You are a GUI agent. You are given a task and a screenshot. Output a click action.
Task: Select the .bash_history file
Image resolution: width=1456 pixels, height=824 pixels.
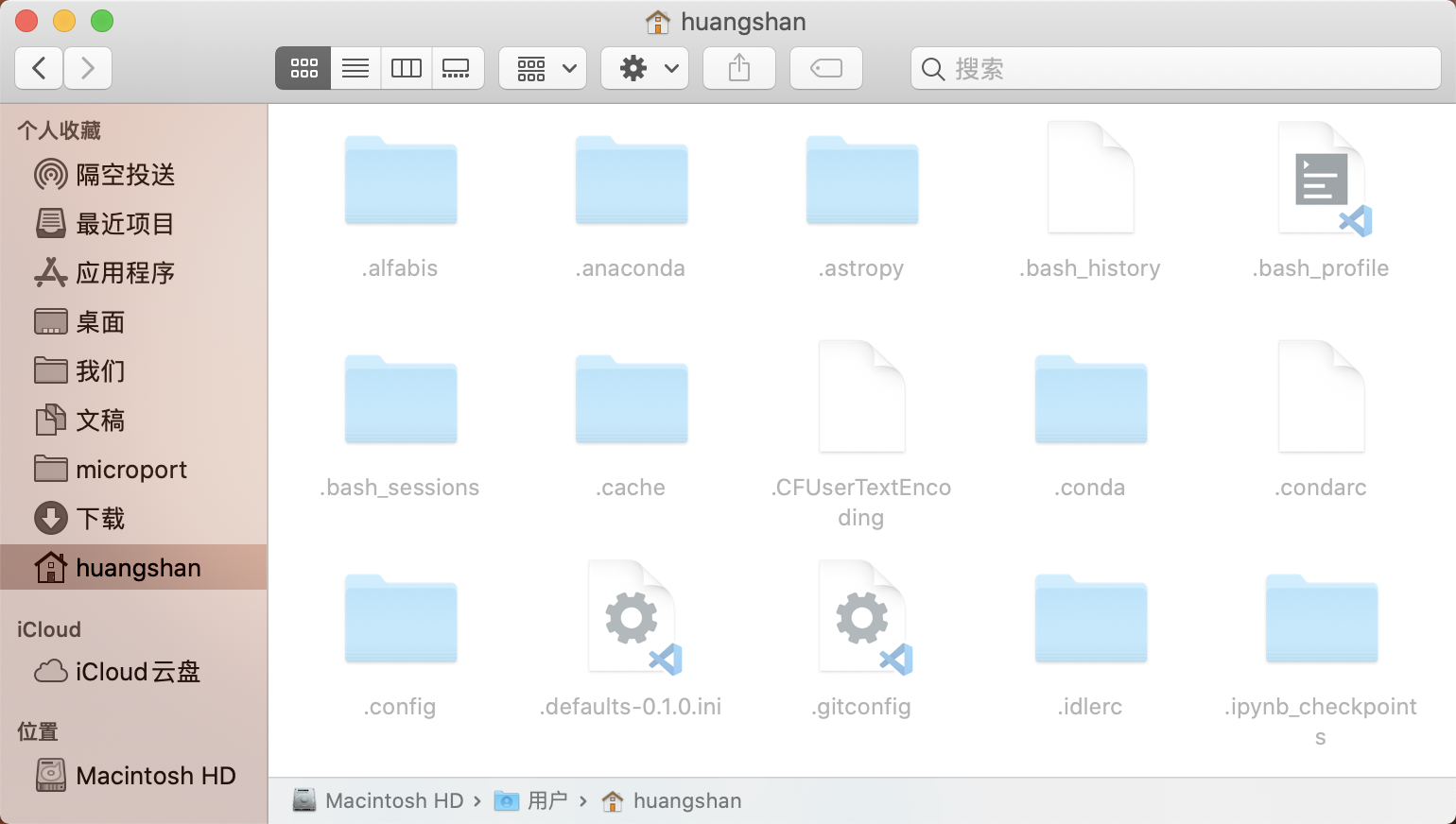pos(1091,178)
